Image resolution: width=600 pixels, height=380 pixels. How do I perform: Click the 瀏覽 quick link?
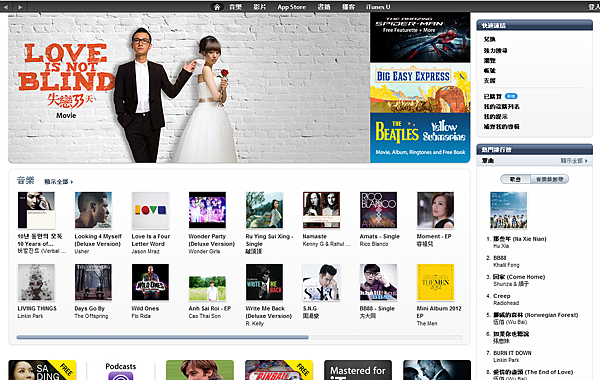click(489, 60)
